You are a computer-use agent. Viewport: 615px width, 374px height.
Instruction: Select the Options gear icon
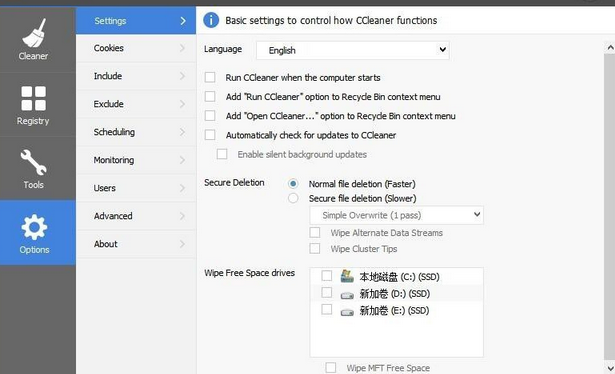(34, 227)
